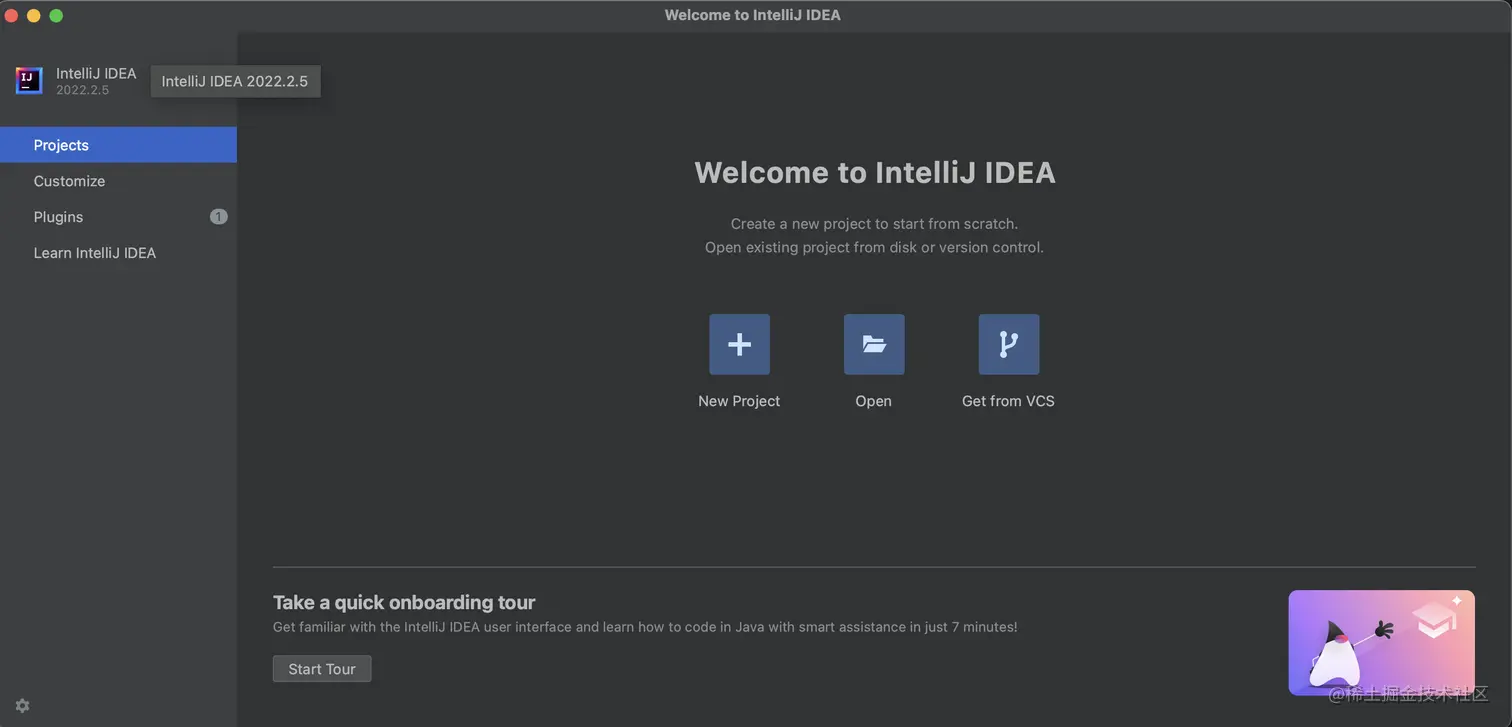The width and height of the screenshot is (1512, 727).
Task: Maximize the window with the green button
Action: 56,15
